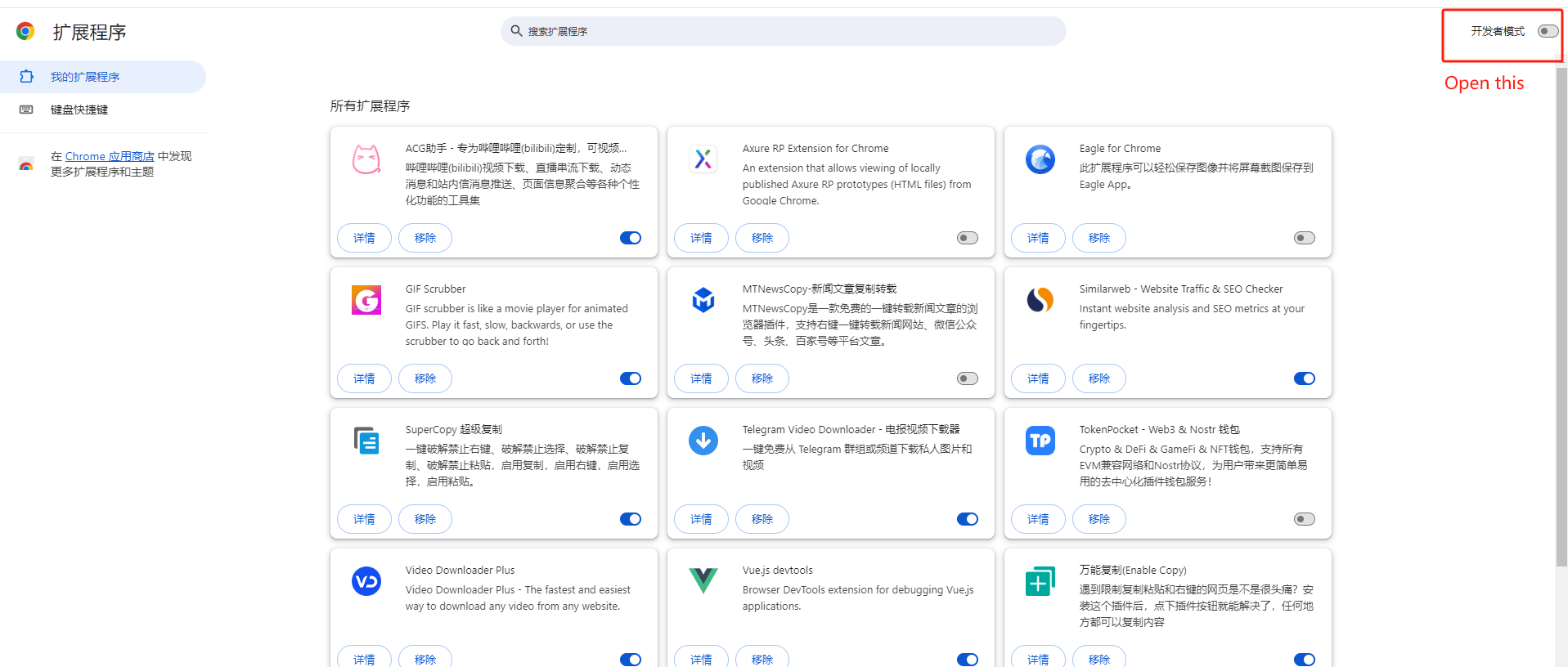Open 详情 for GIF Scrubber
Image resolution: width=1568 pixels, height=667 pixels.
click(x=364, y=378)
